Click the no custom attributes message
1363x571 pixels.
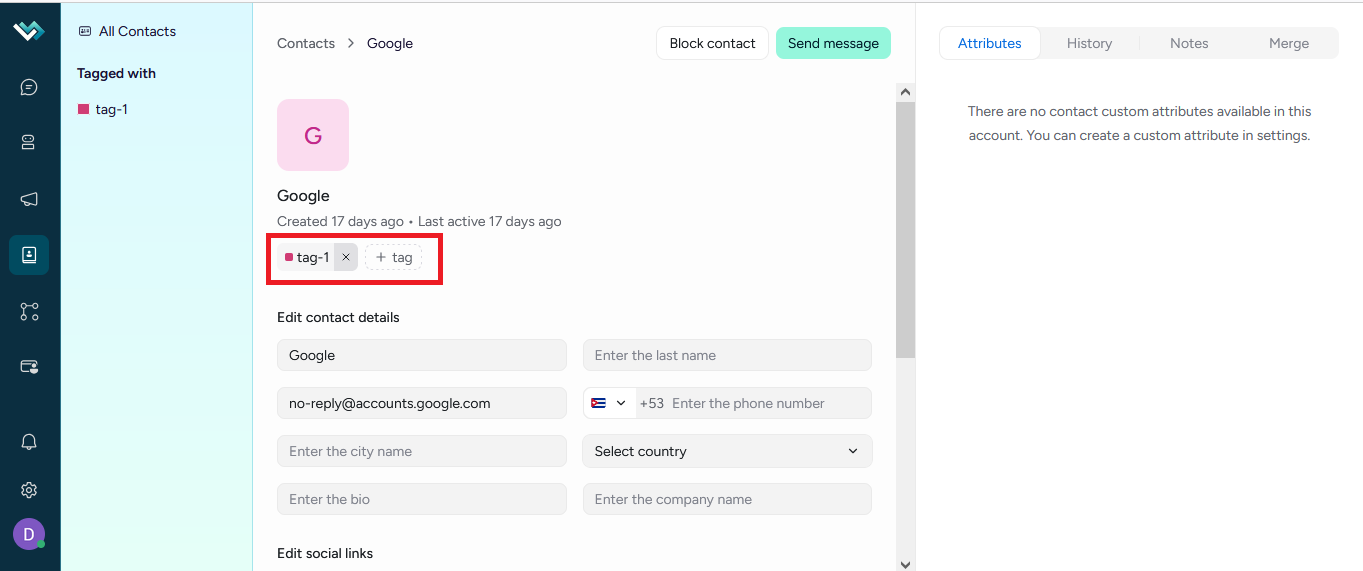(1139, 123)
